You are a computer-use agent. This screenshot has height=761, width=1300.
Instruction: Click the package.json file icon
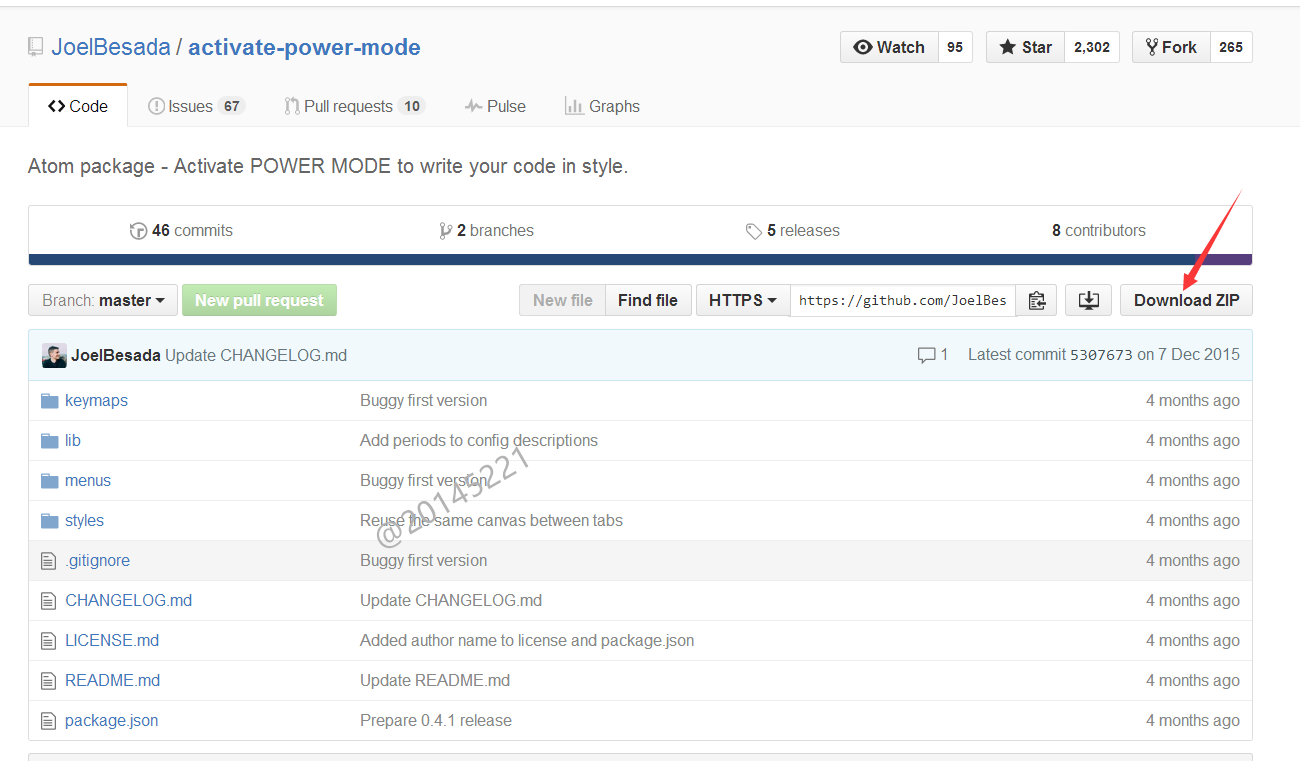tap(48, 721)
